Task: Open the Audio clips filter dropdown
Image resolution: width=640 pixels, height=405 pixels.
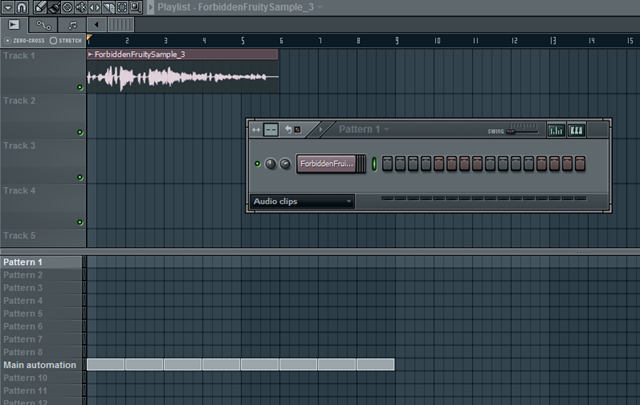Action: click(x=302, y=201)
